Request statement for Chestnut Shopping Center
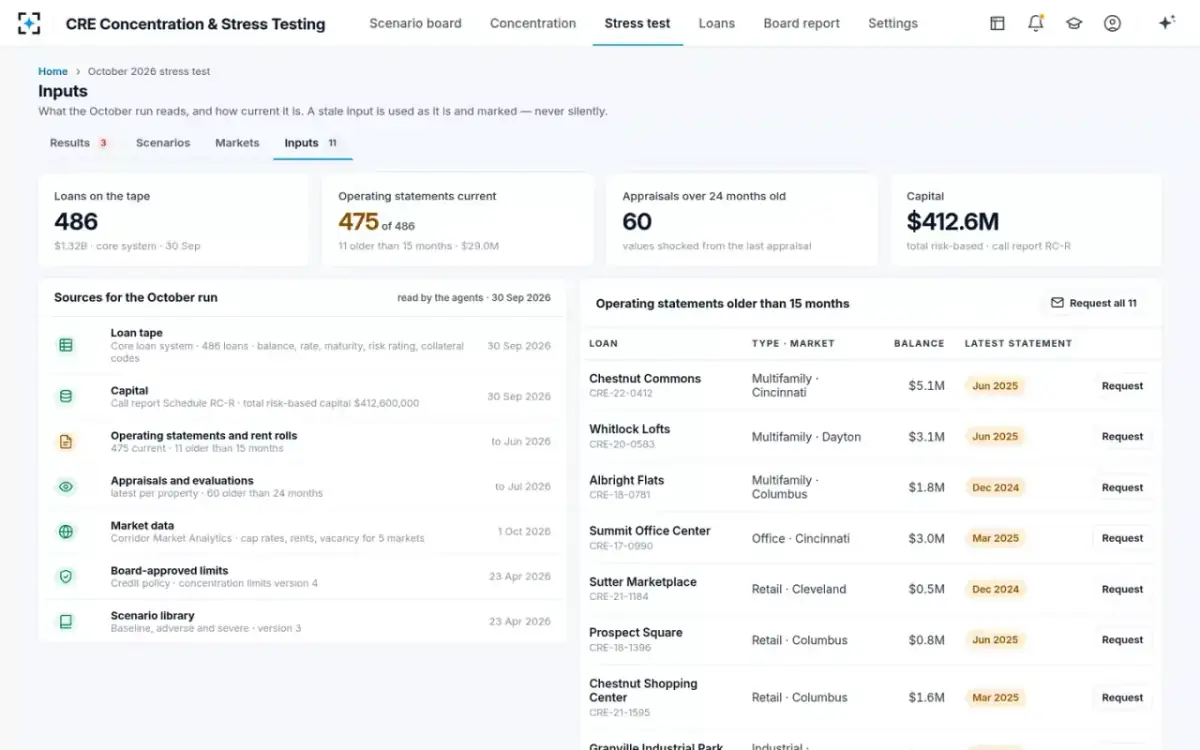 pos(1122,698)
